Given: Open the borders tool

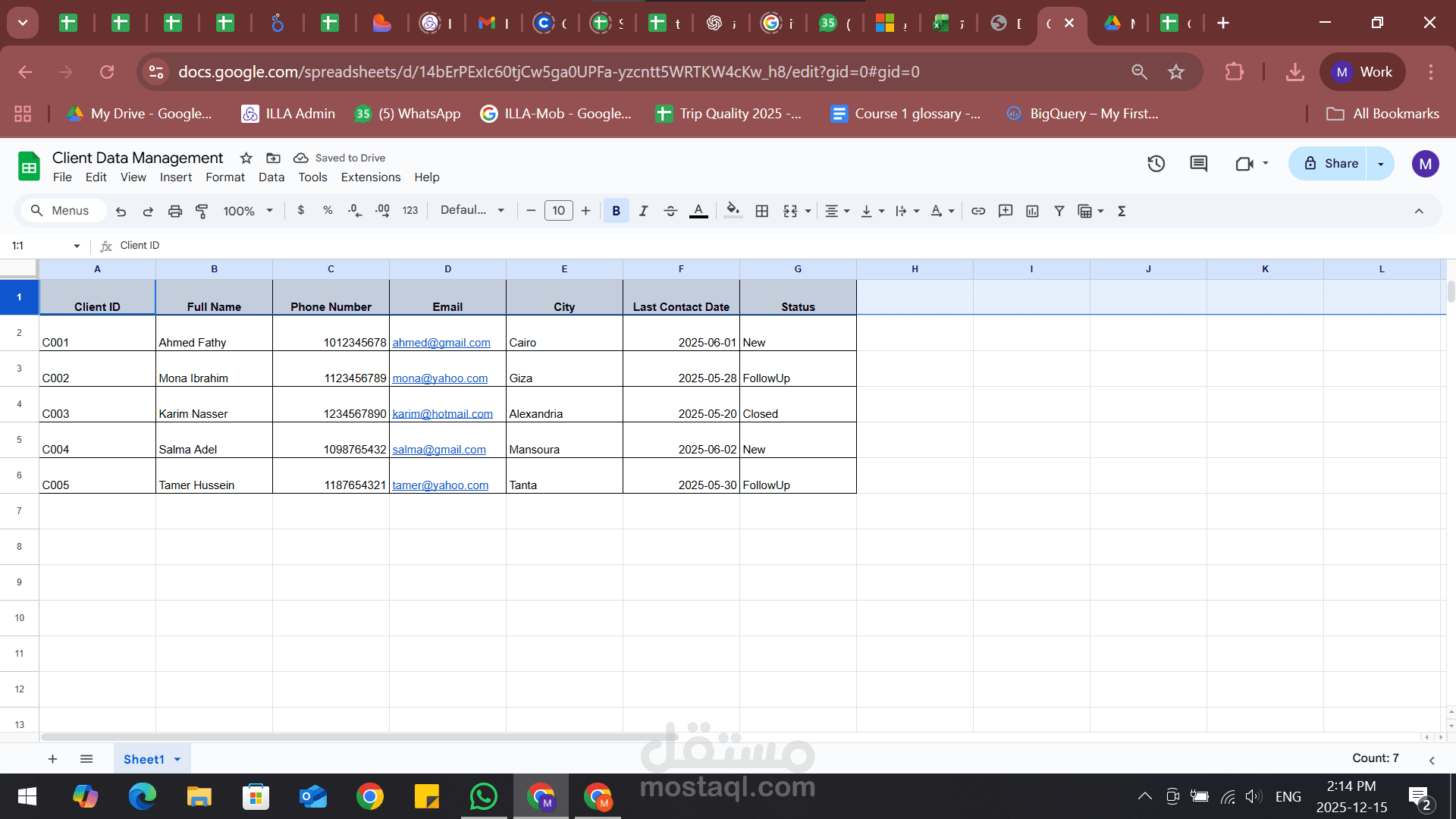Looking at the screenshot, I should coord(762,211).
